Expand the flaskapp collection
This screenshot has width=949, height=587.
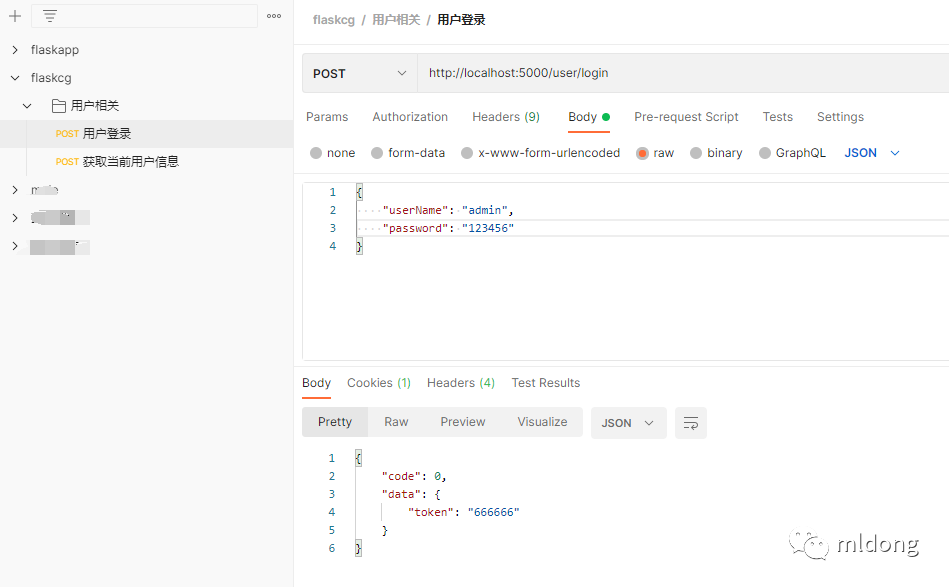15,50
